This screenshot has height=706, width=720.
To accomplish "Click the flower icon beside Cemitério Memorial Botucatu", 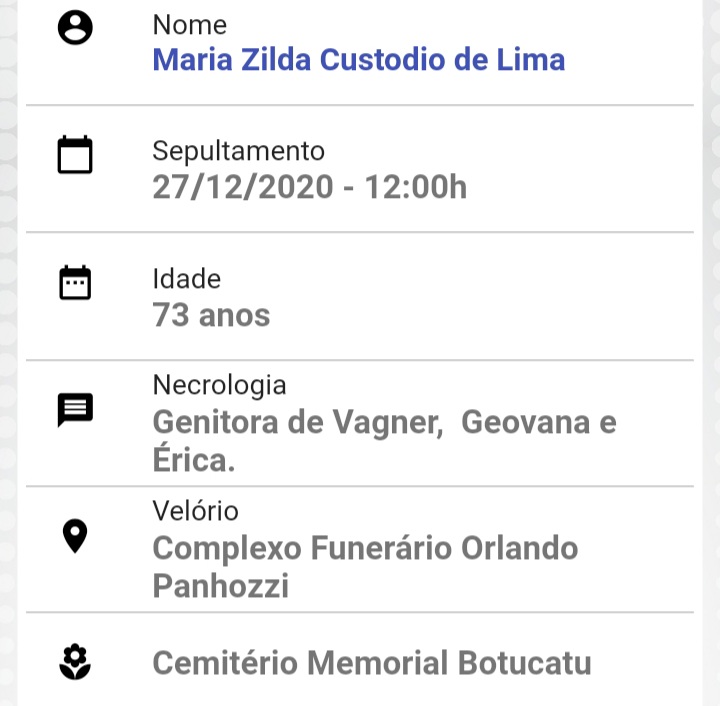I will point(75,662).
